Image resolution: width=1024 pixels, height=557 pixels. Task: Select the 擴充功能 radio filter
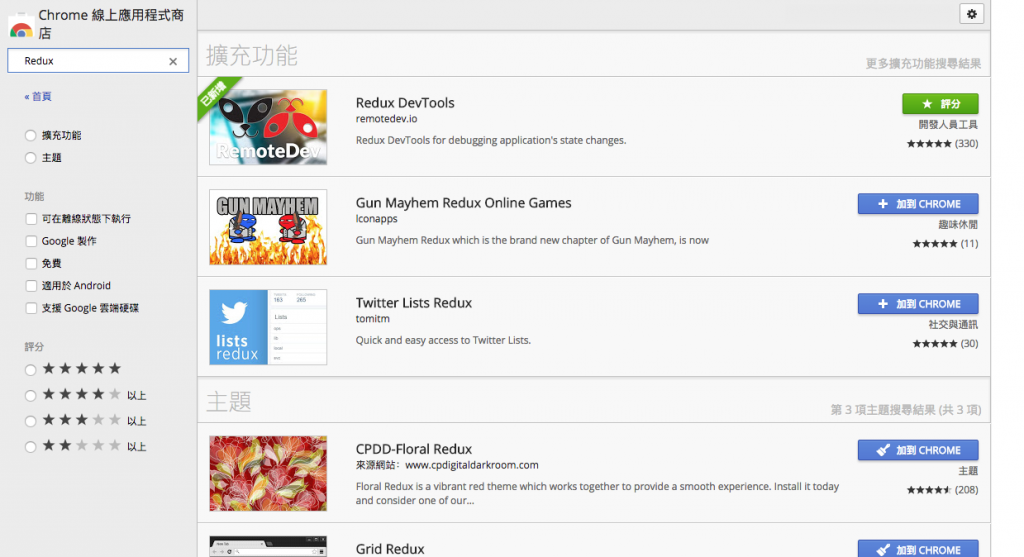click(x=31, y=136)
